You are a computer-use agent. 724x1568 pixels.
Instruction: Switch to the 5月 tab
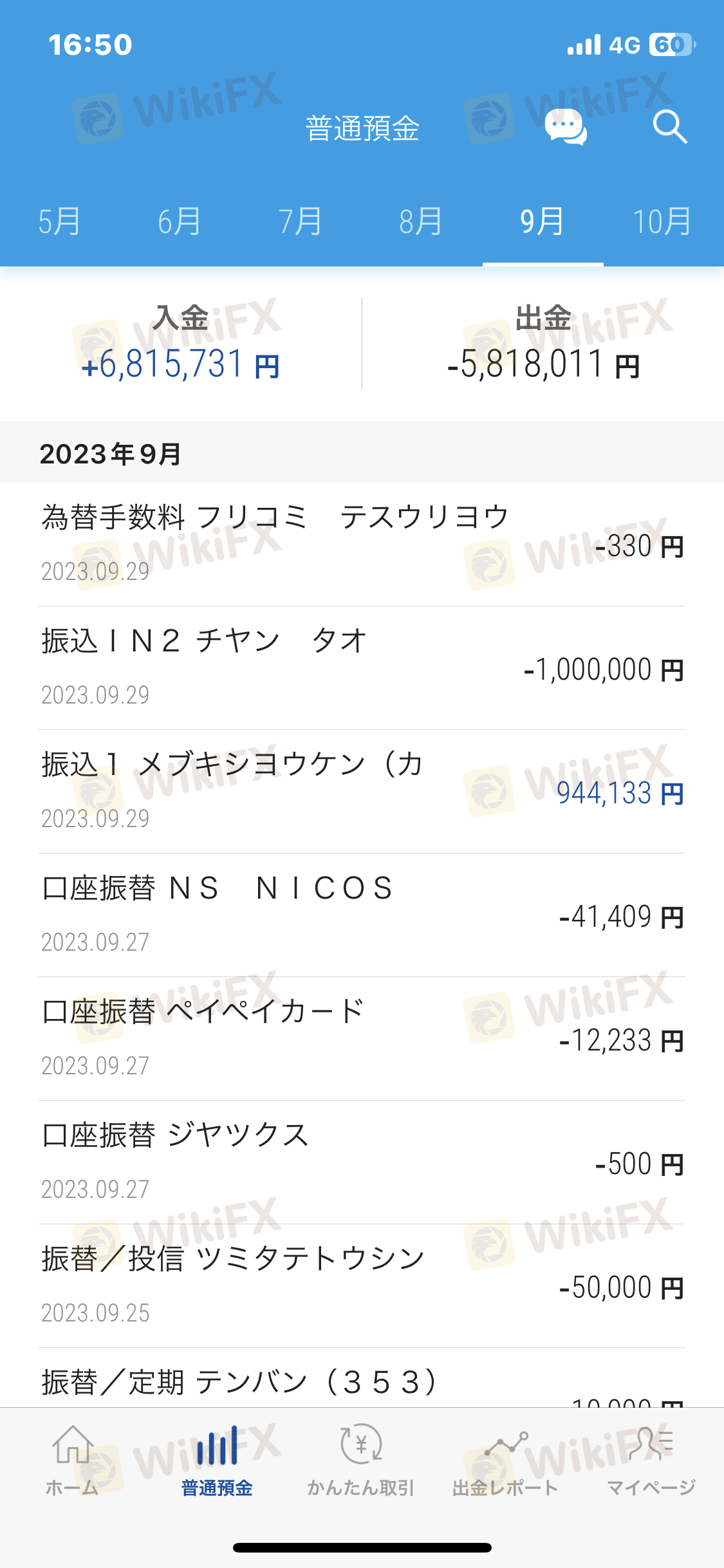point(59,222)
